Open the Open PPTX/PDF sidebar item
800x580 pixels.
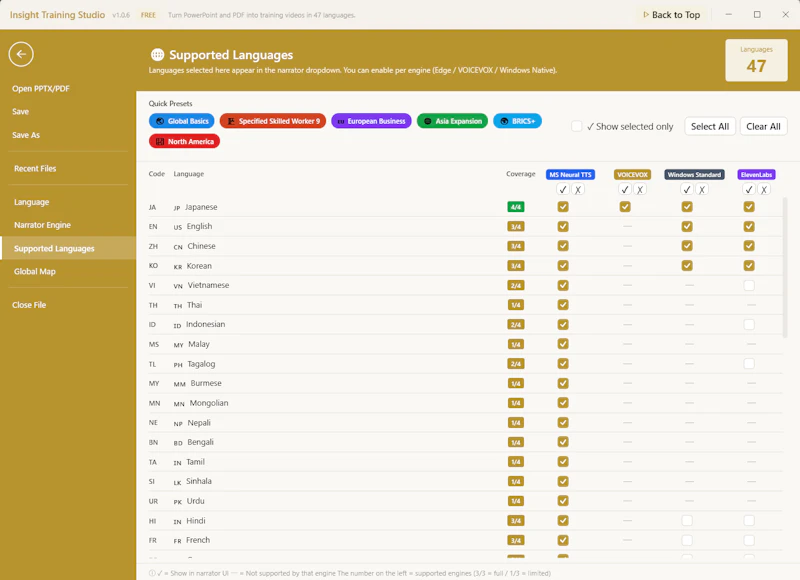[41, 89]
